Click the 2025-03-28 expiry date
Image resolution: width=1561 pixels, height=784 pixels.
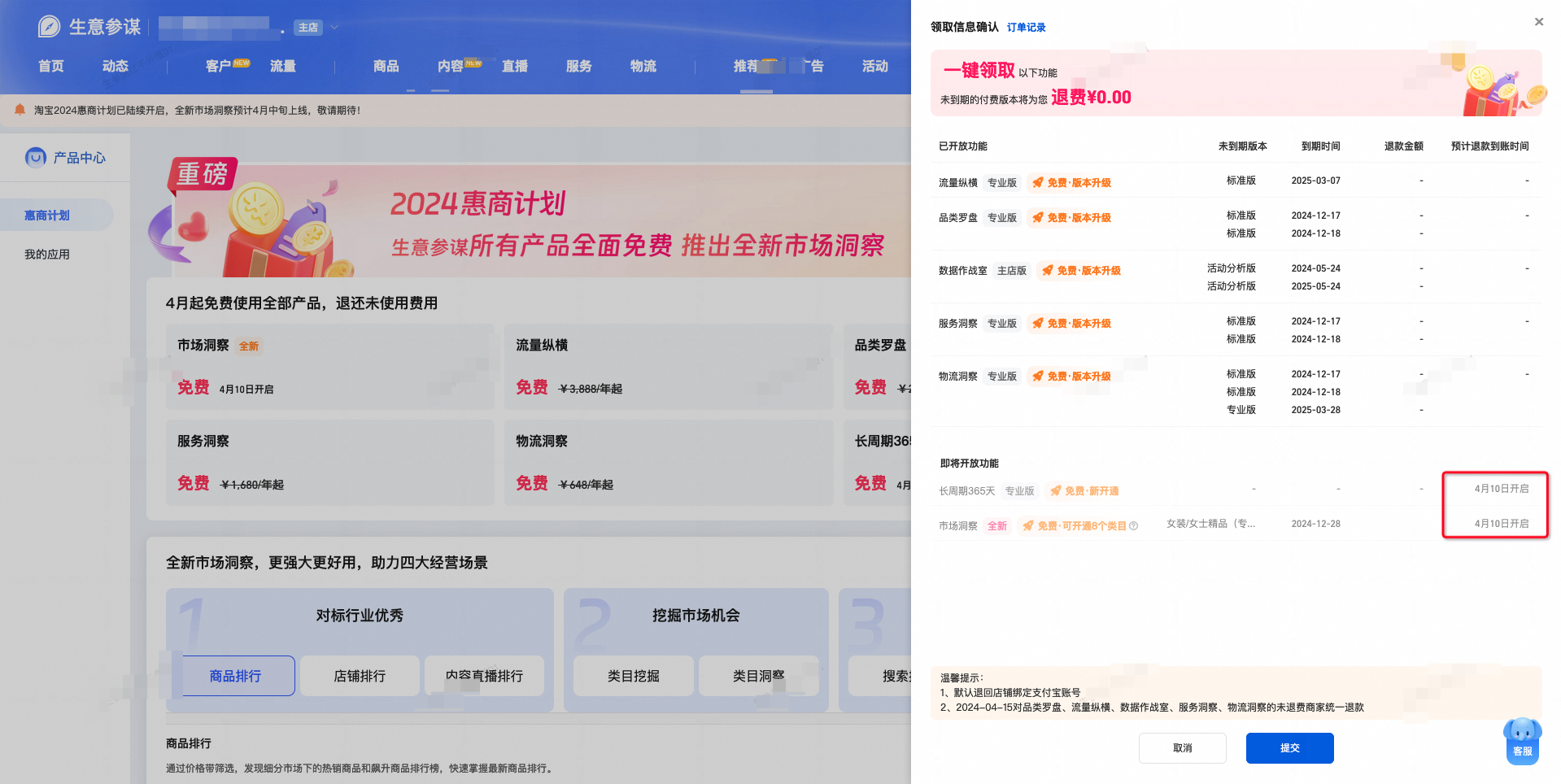click(x=1316, y=410)
